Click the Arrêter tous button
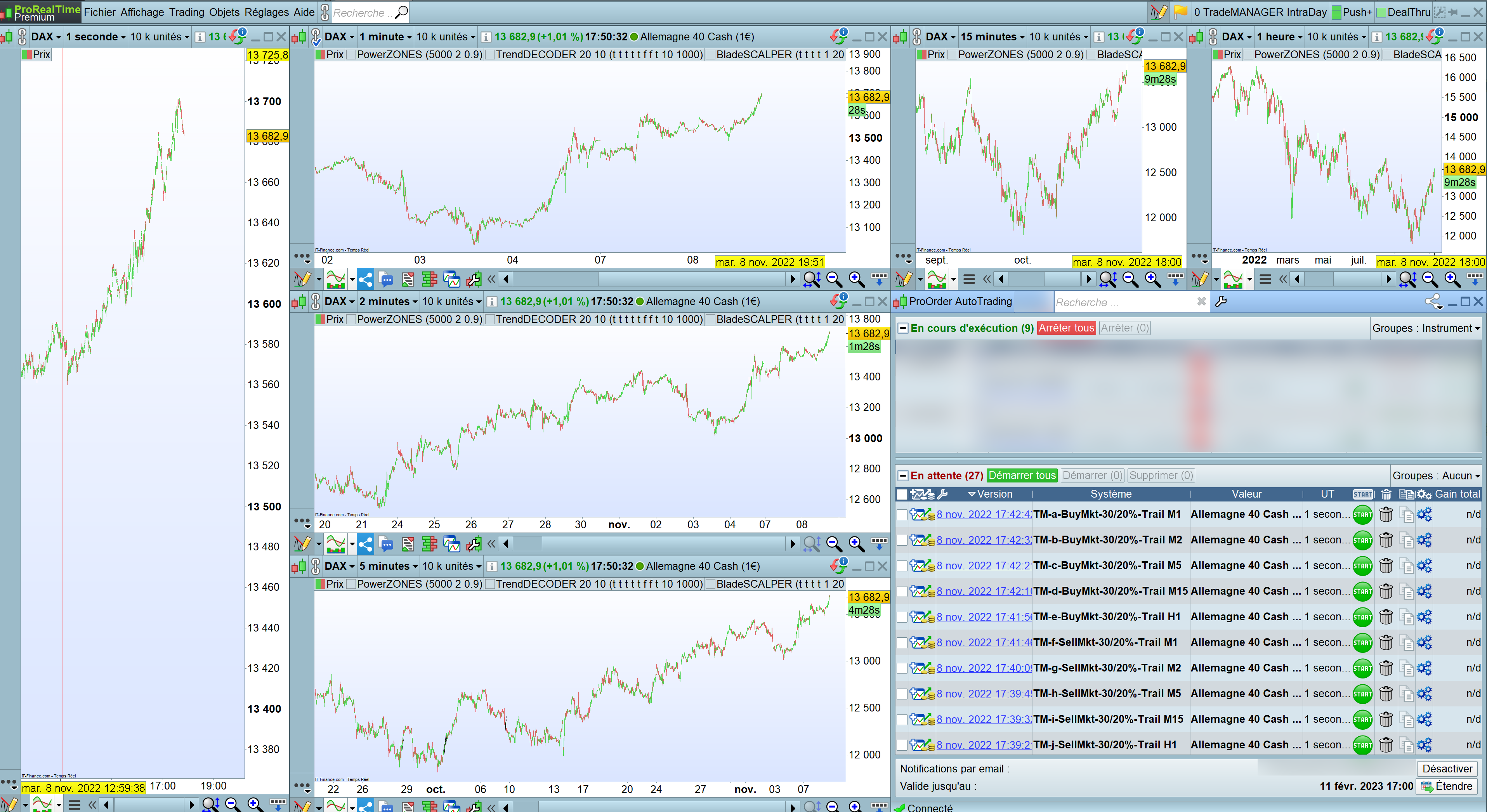This screenshot has height=812, width=1487. [x=1066, y=328]
